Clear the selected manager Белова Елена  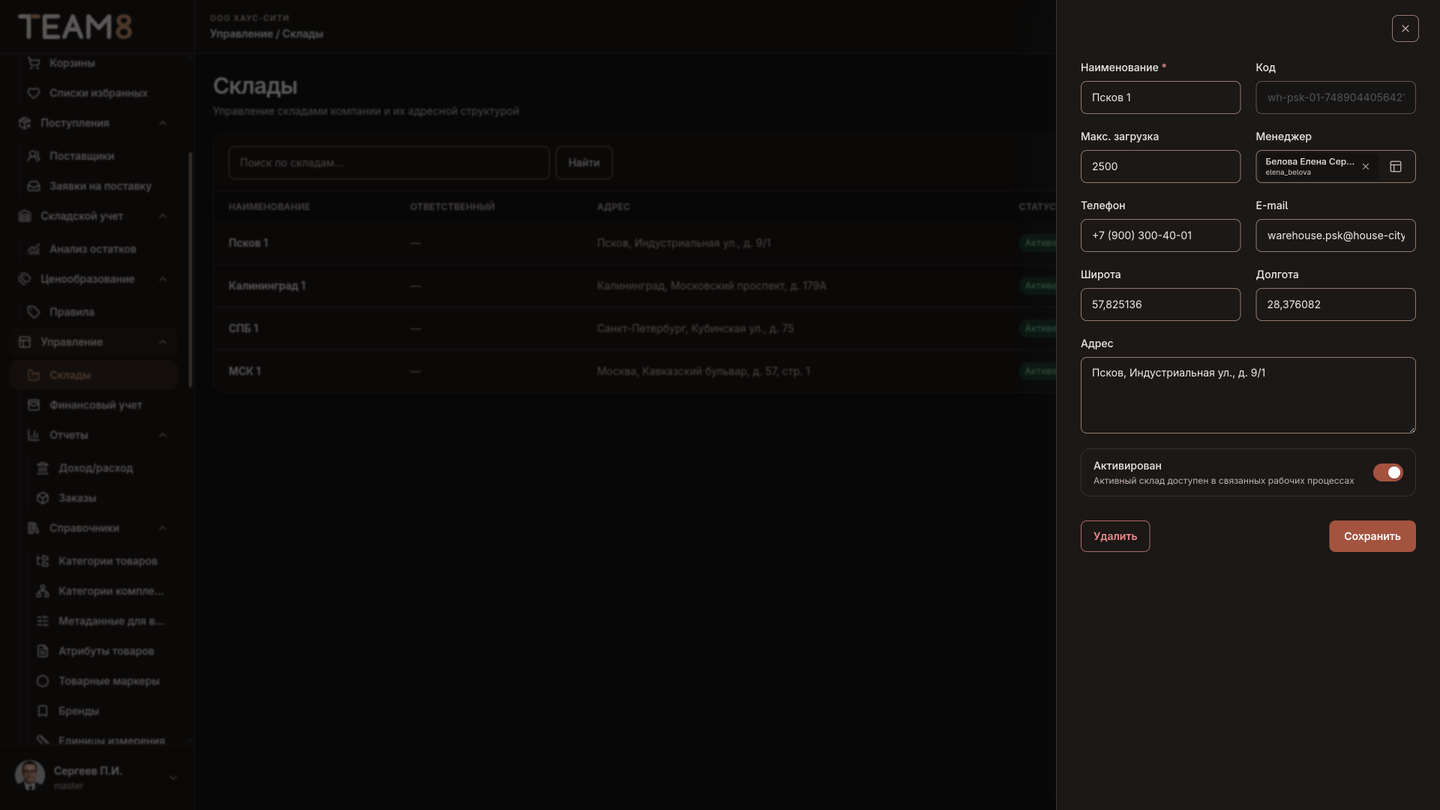1365,167
